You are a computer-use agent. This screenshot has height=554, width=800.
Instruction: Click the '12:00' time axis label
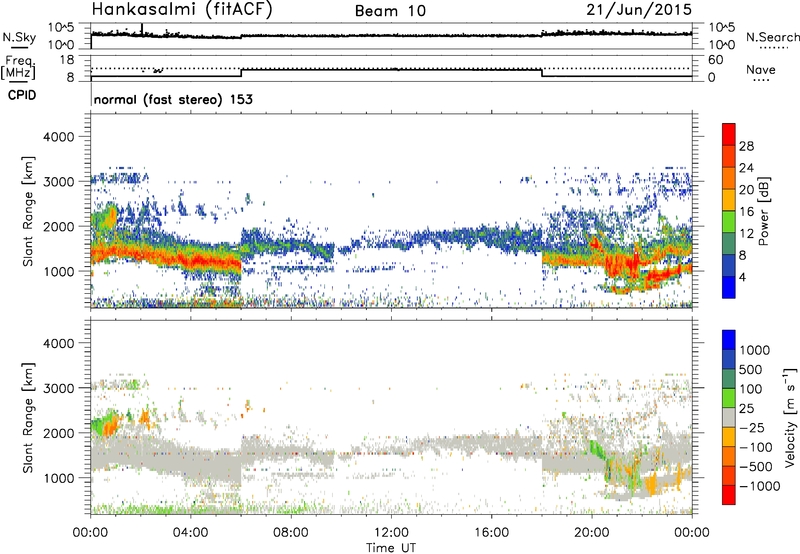(x=391, y=533)
